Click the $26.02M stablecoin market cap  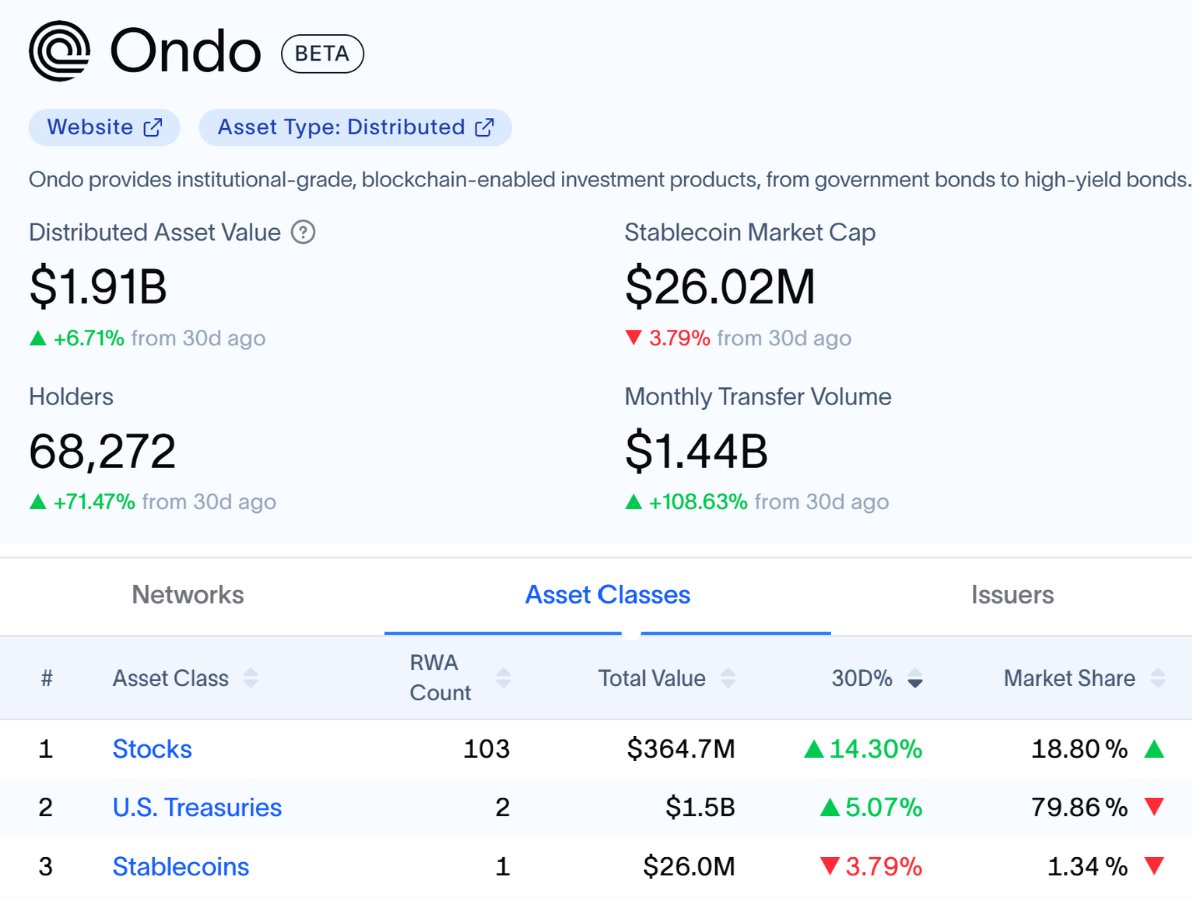pyautogui.click(x=720, y=287)
